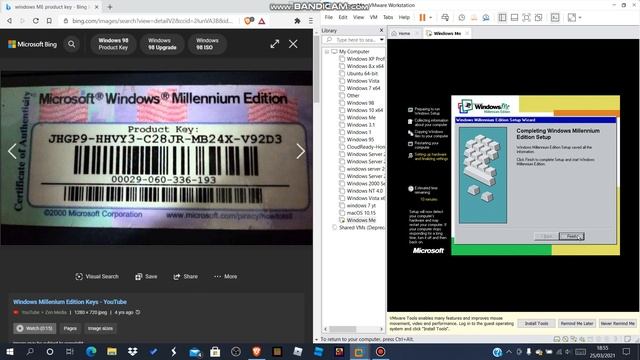Share the image from Bing

pos(186,276)
